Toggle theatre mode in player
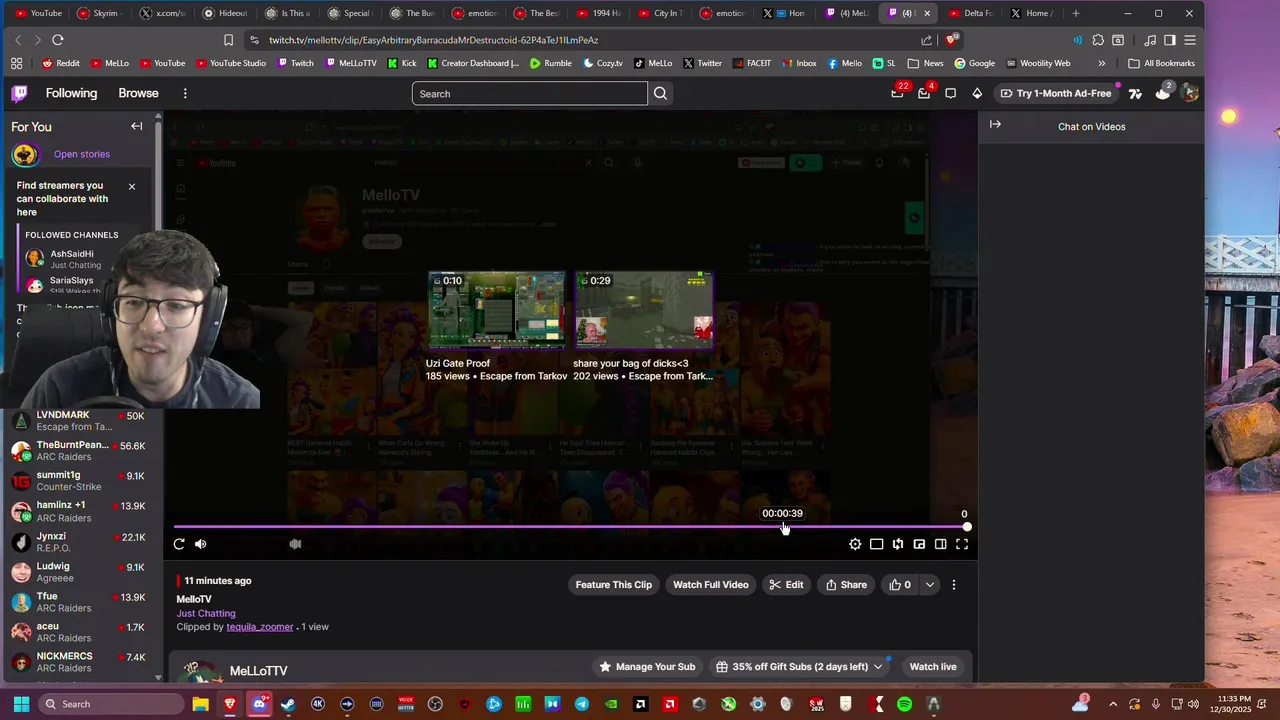1280x720 pixels. click(876, 544)
